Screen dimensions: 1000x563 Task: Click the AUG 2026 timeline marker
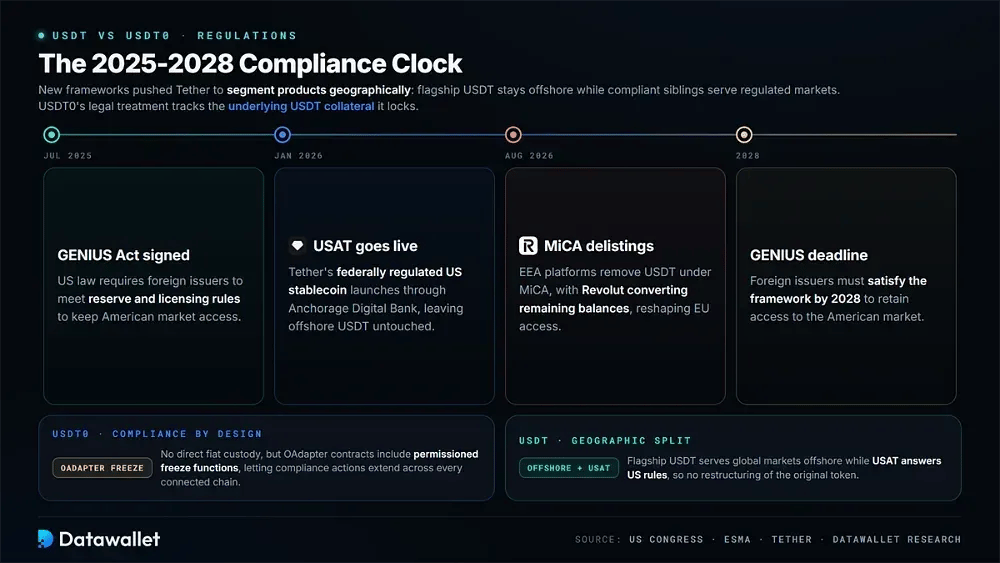[513, 135]
